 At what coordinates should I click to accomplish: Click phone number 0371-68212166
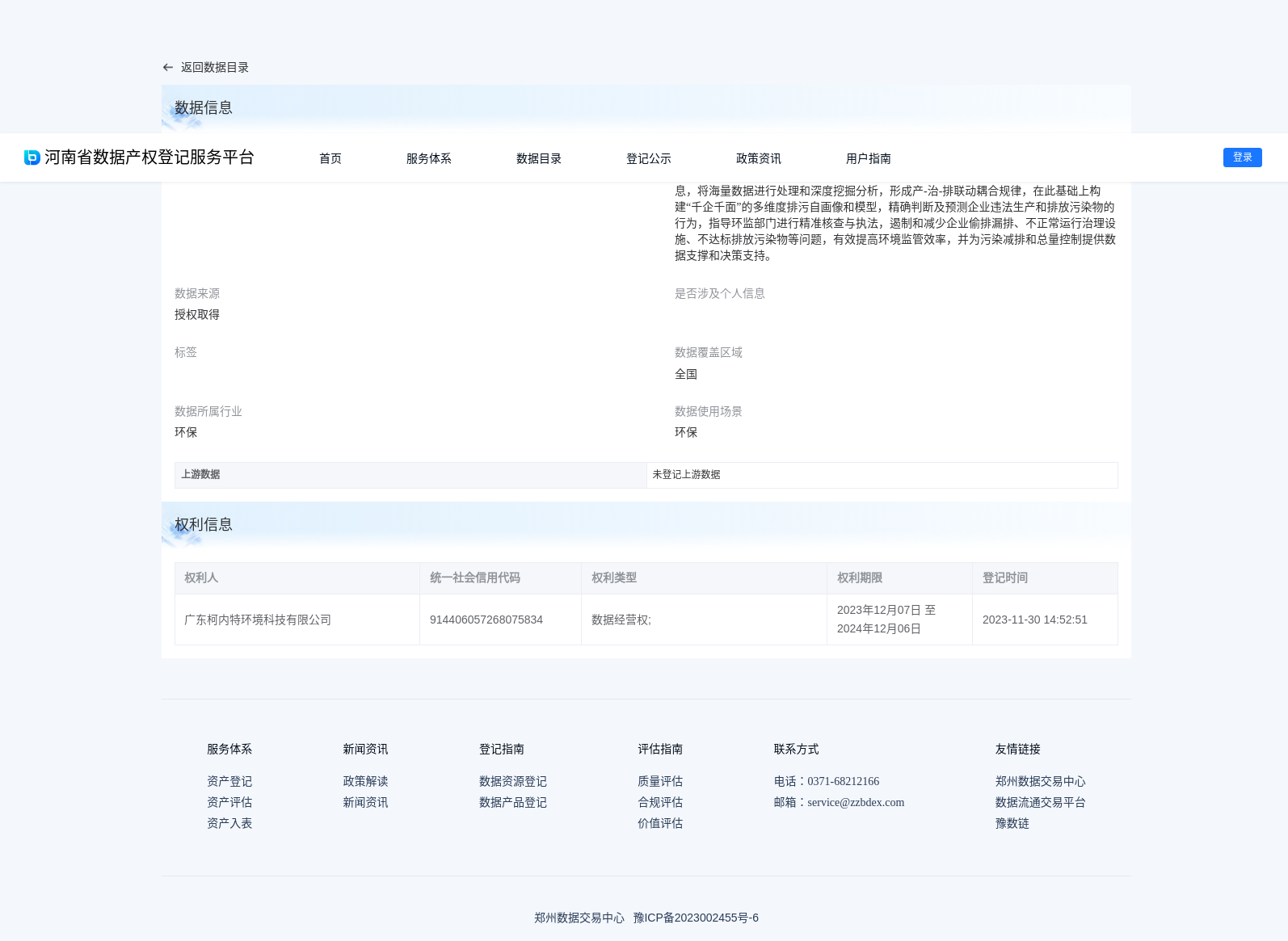coord(844,781)
